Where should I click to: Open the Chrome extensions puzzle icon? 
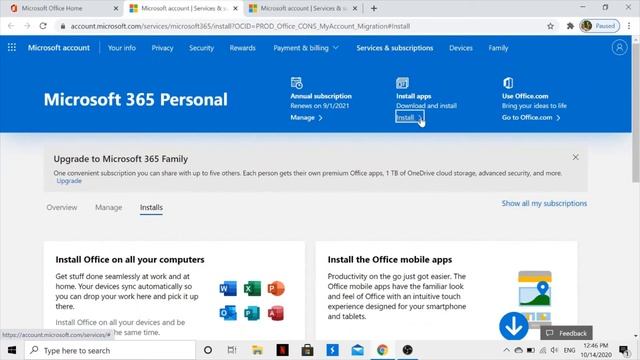pyautogui.click(x=570, y=26)
